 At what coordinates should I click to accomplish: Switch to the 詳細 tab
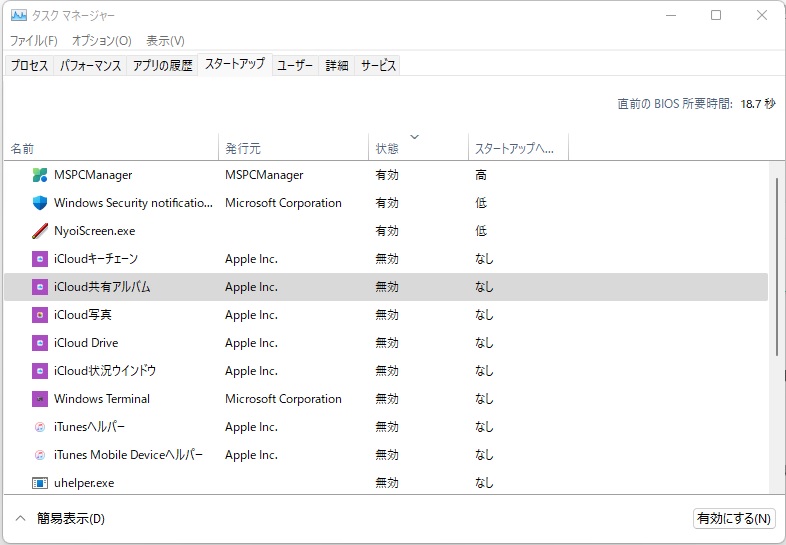(x=336, y=65)
